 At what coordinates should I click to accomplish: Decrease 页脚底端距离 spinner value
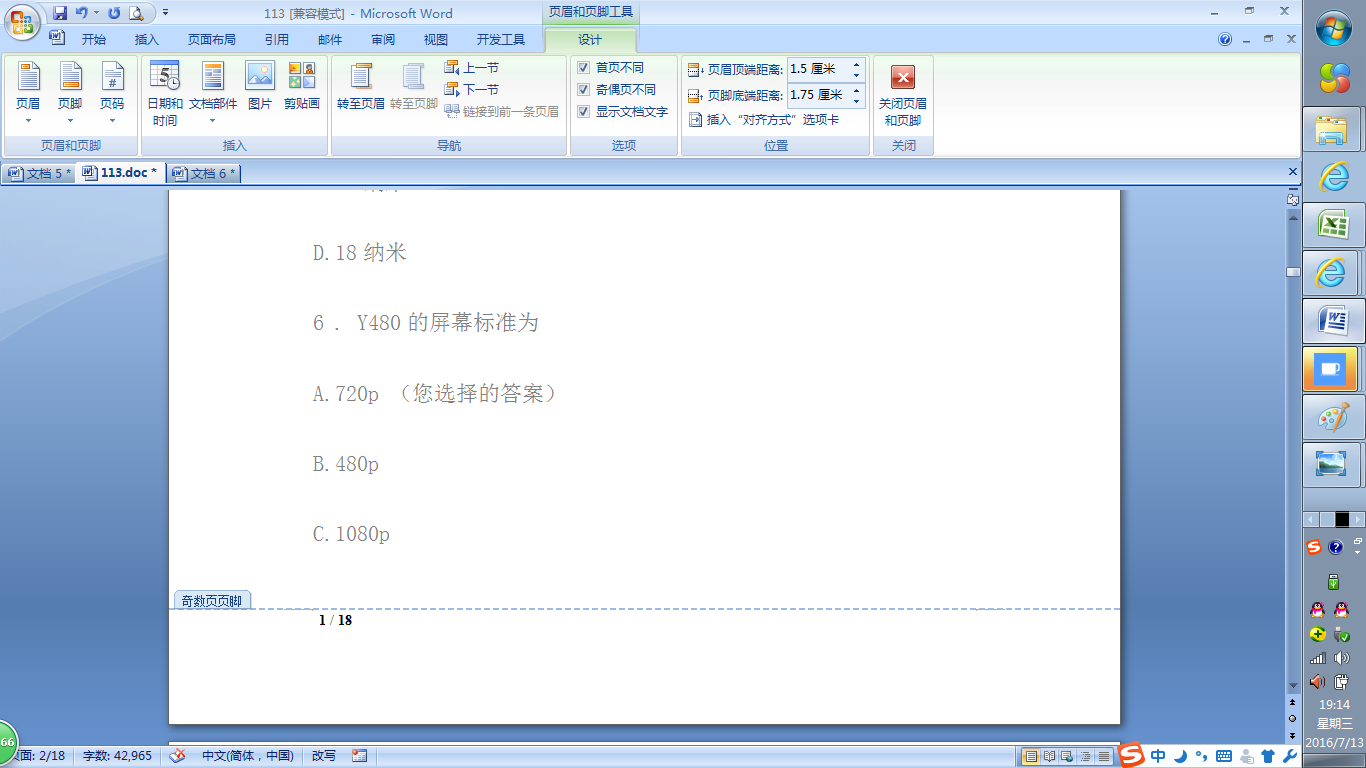[x=857, y=101]
